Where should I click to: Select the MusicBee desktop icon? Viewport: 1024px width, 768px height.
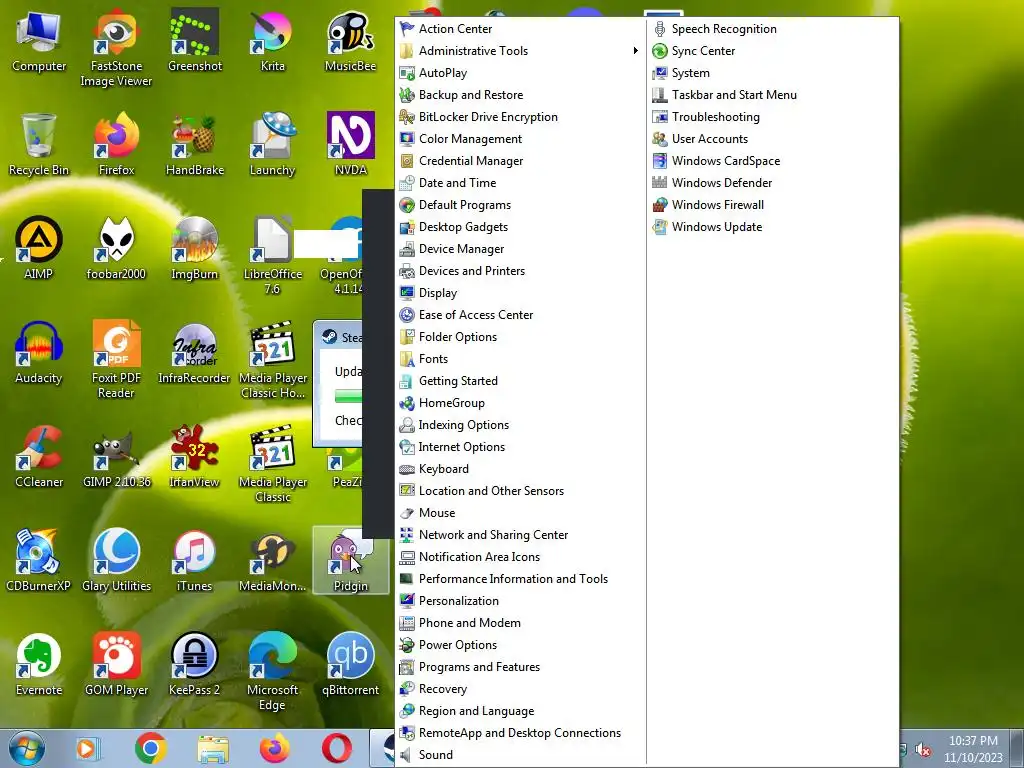point(351,41)
